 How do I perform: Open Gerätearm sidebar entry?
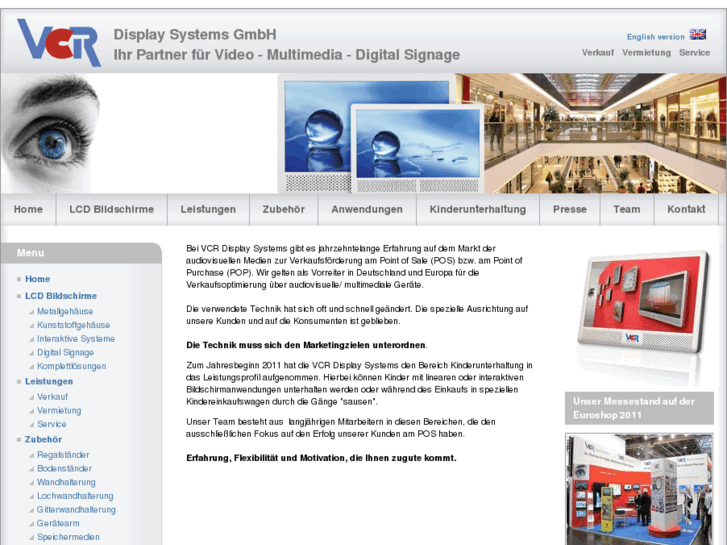tap(58, 523)
